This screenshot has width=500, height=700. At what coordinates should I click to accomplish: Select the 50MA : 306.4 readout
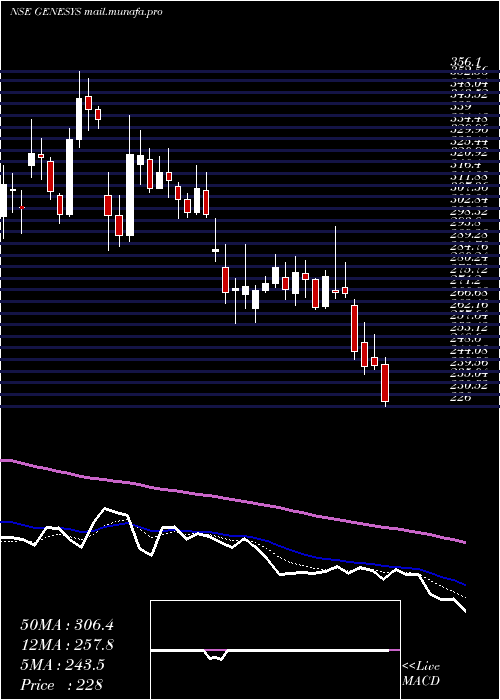(x=67, y=625)
